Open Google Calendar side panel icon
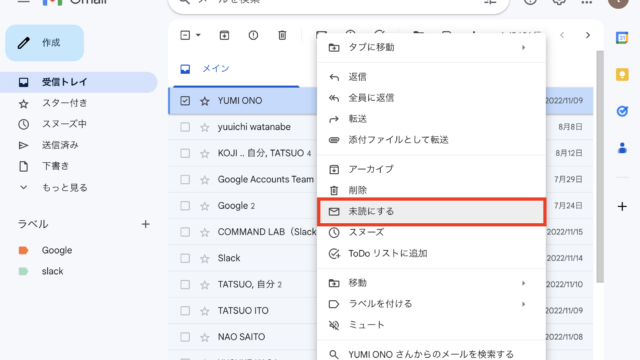This screenshot has height=360, width=640. 622,38
